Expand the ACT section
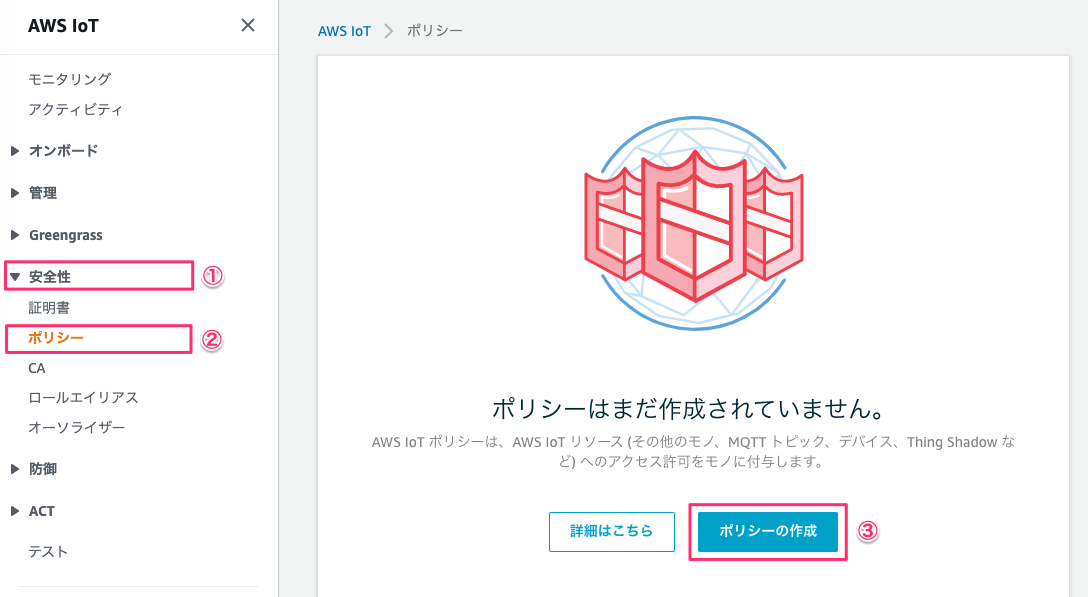The height and width of the screenshot is (597, 1088). point(44,510)
